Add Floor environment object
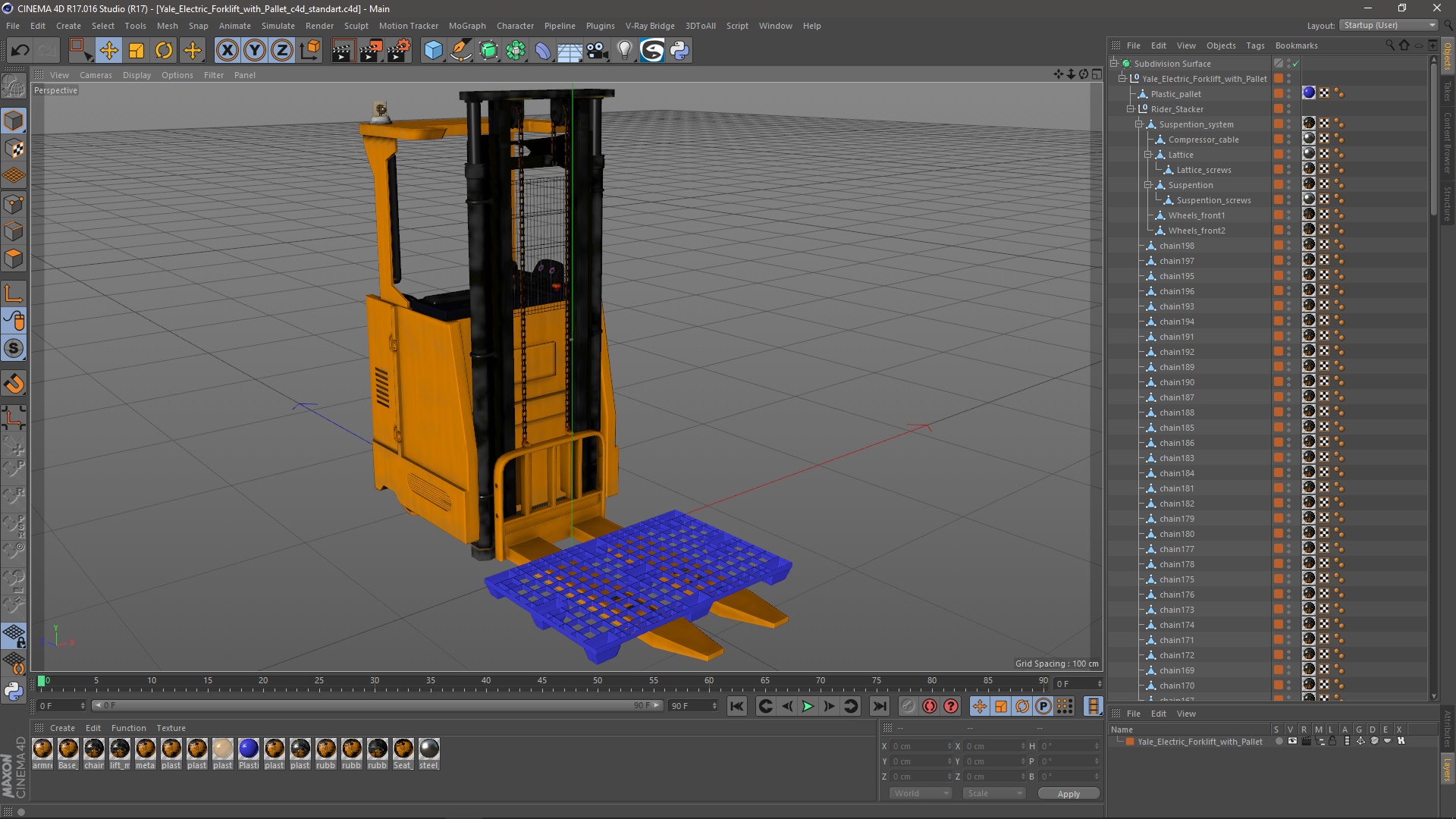Screen dimensions: 1456x819 (x=570, y=51)
